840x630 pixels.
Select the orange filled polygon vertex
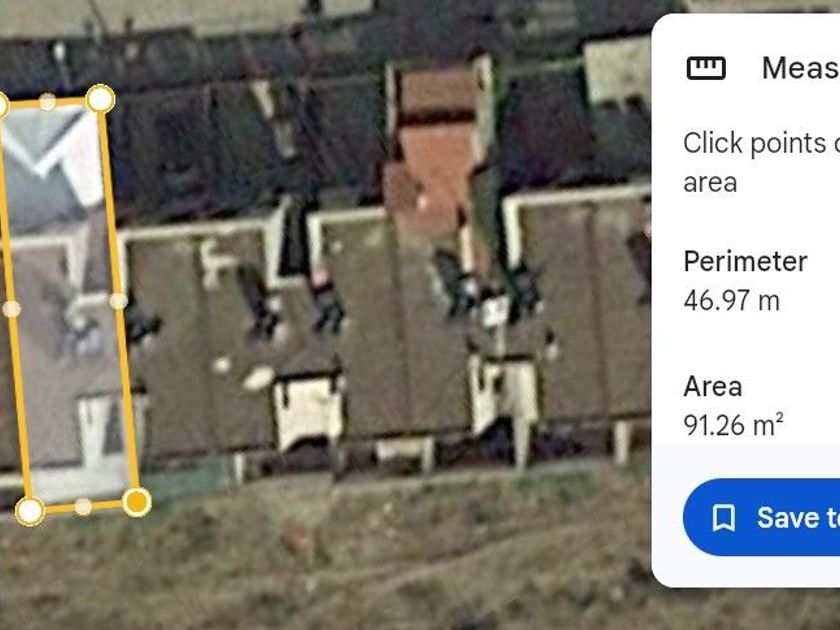pos(137,502)
